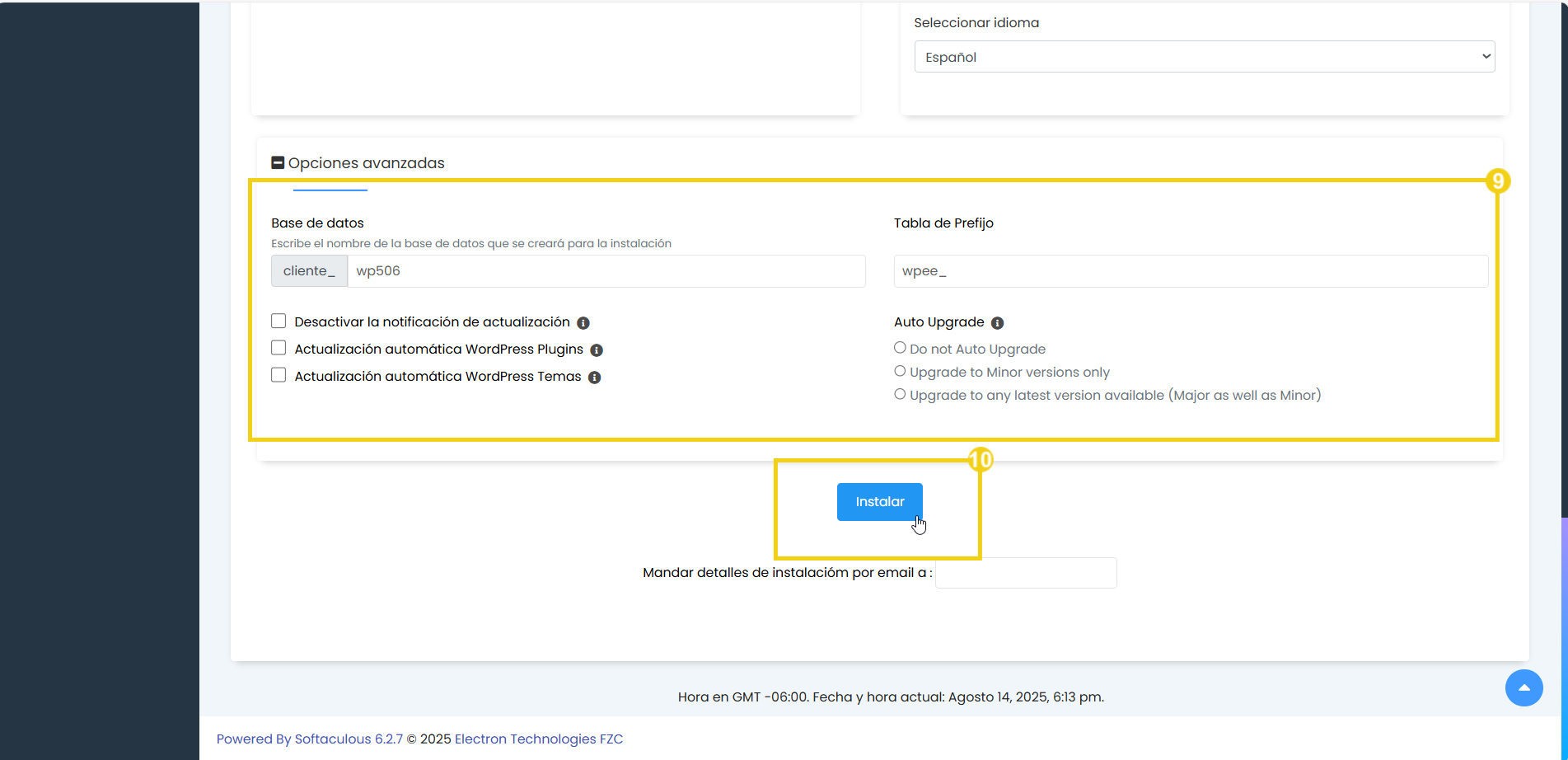Enable Actualización automática WordPress Plugins checkbox
This screenshot has height=760, width=1568.
(x=278, y=349)
